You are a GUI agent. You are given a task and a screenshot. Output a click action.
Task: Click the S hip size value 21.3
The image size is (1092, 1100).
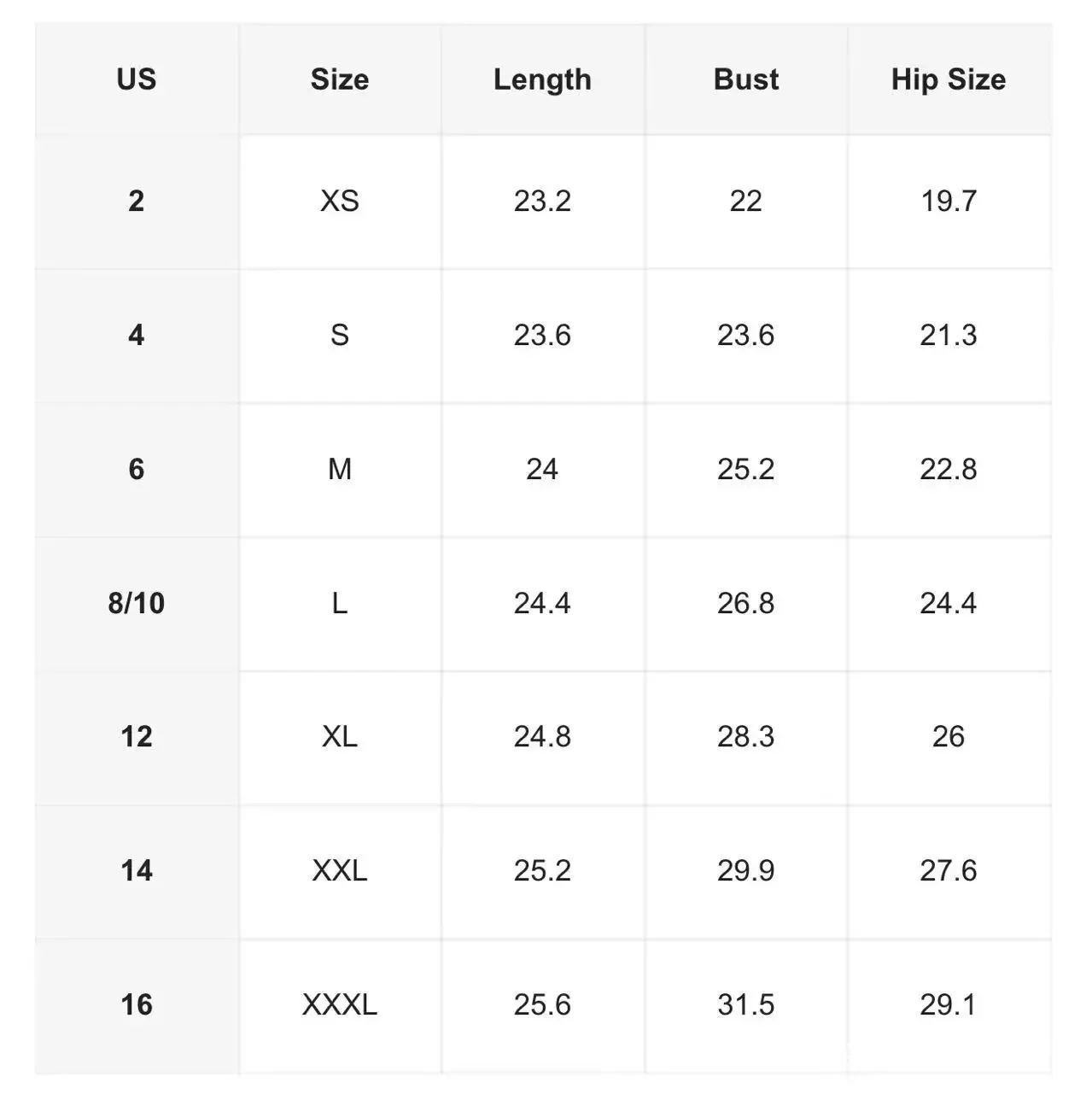[949, 335]
